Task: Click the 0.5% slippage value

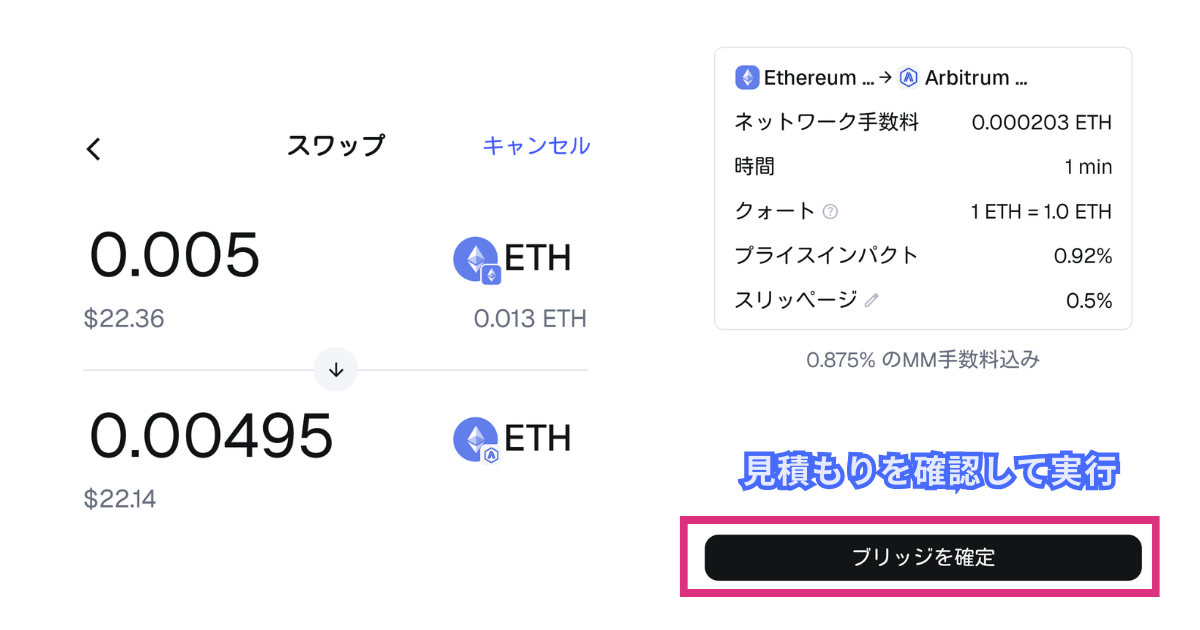Action: (1089, 300)
